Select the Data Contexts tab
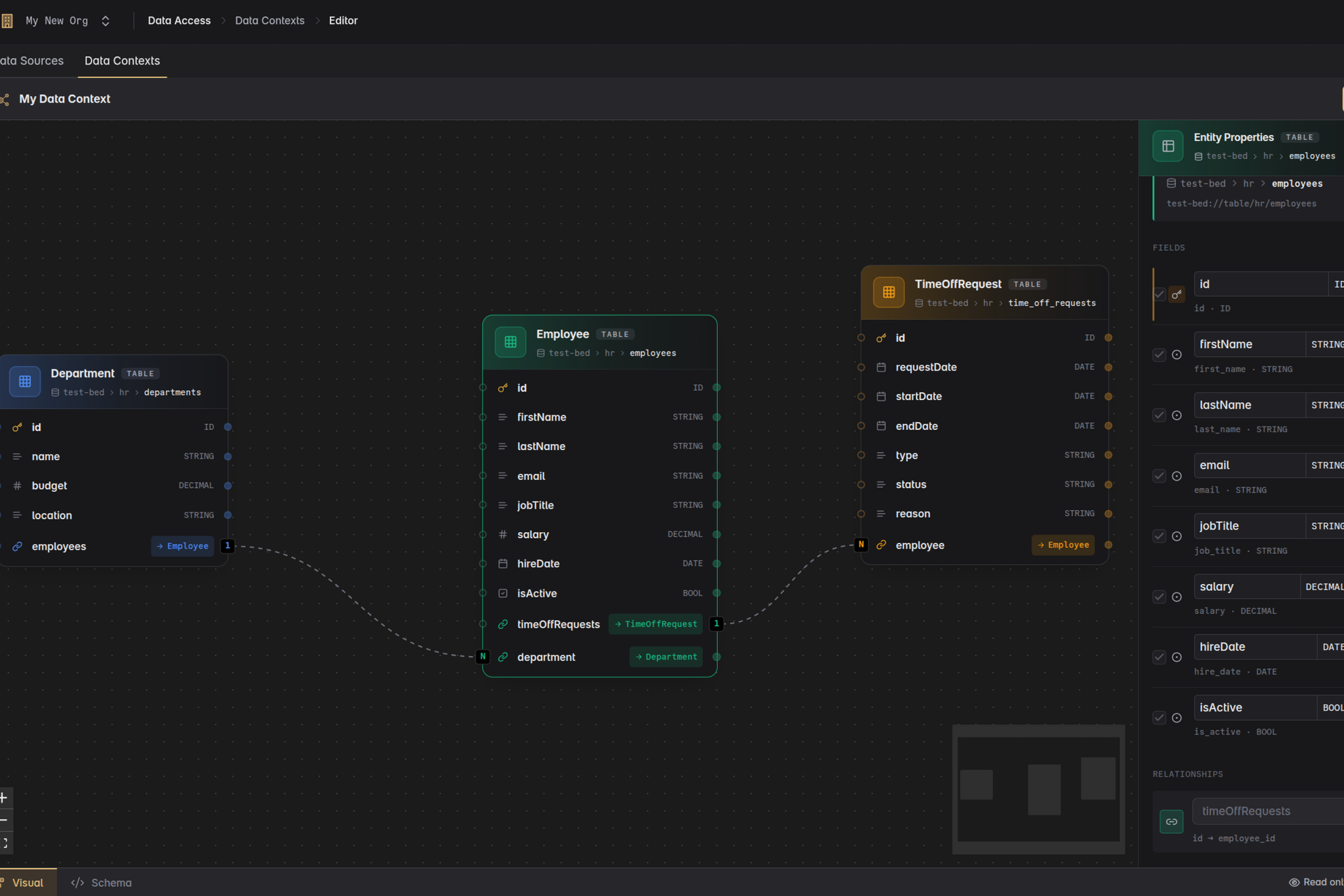This screenshot has width=1344, height=896. (x=122, y=61)
